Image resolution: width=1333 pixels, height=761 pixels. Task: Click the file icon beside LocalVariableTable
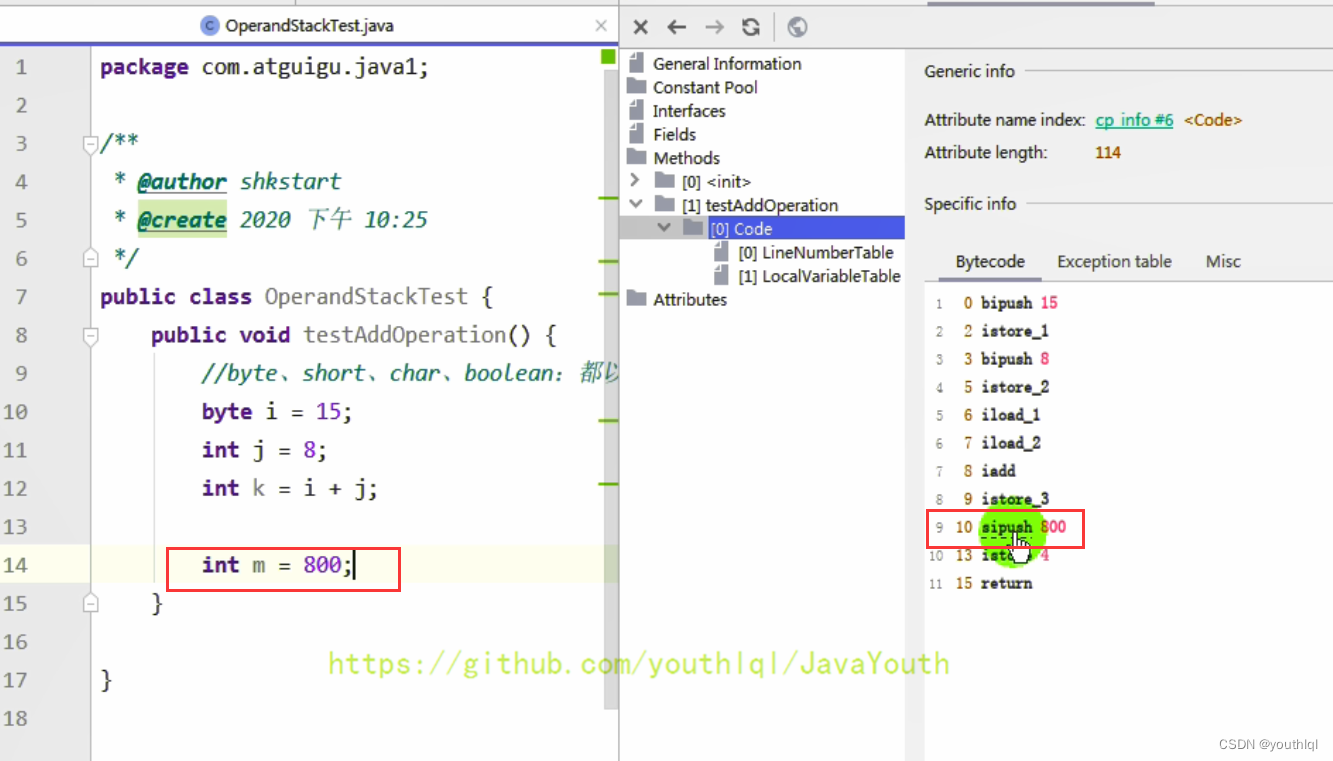tap(721, 275)
